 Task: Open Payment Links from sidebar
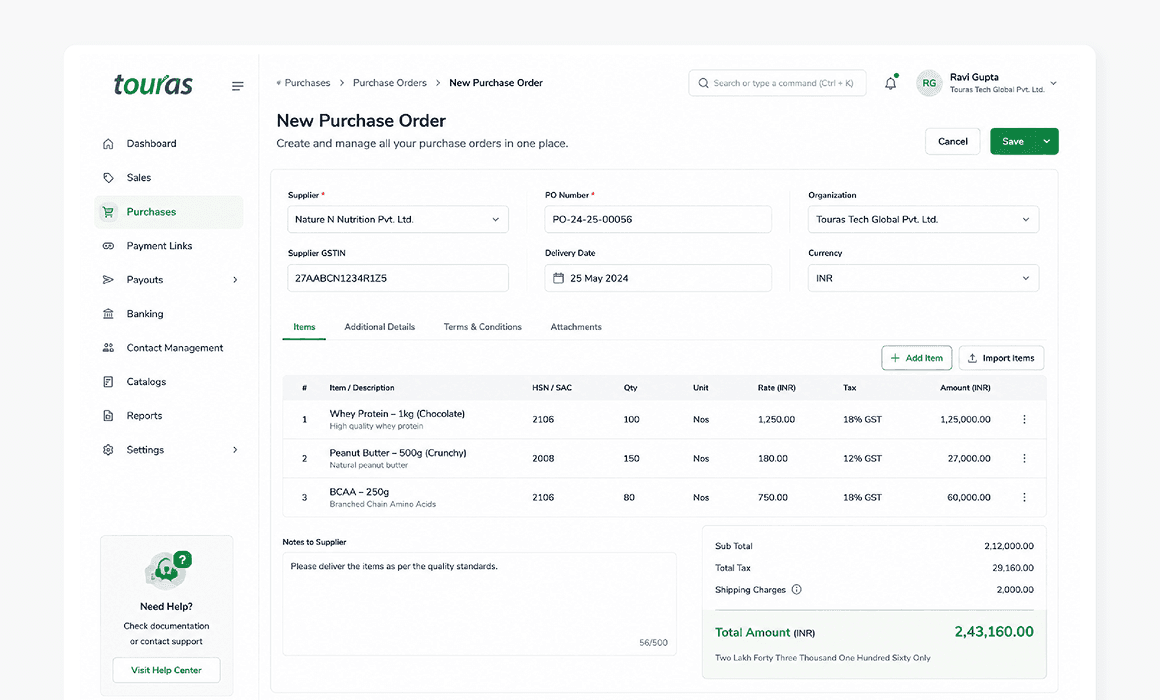tap(169, 246)
